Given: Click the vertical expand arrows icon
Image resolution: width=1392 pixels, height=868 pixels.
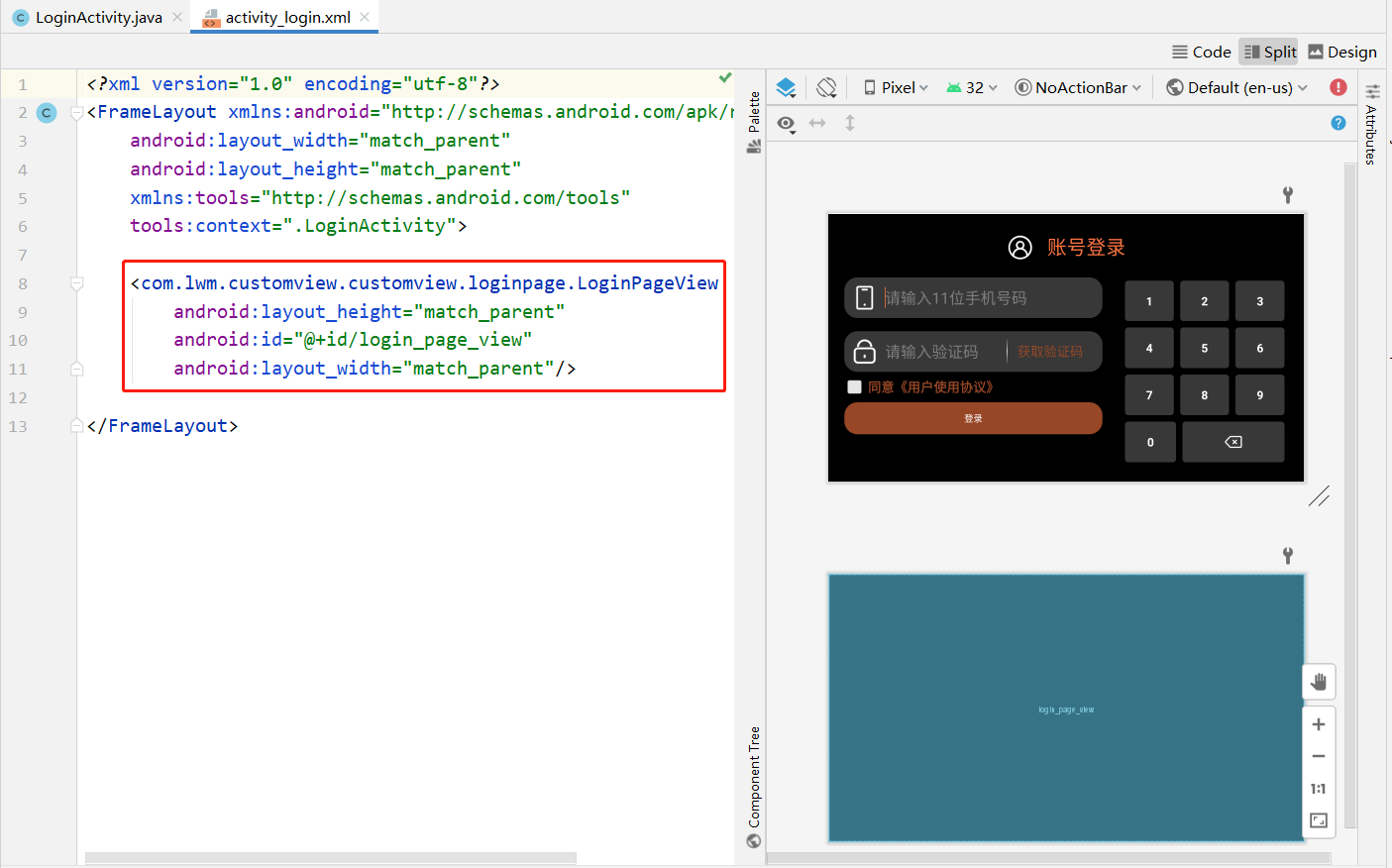Looking at the screenshot, I should click(850, 123).
